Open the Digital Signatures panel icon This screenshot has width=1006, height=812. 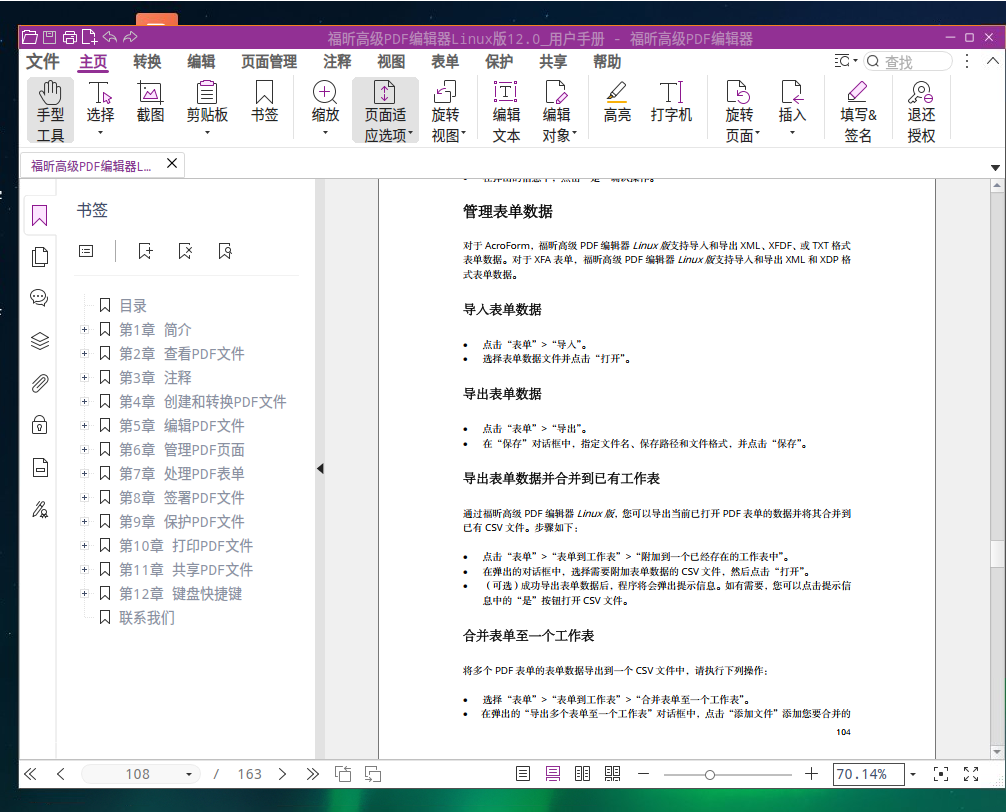[x=40, y=511]
